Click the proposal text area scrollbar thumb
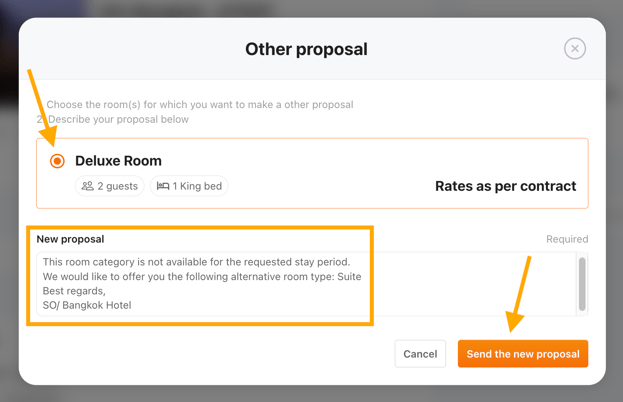 tap(582, 284)
